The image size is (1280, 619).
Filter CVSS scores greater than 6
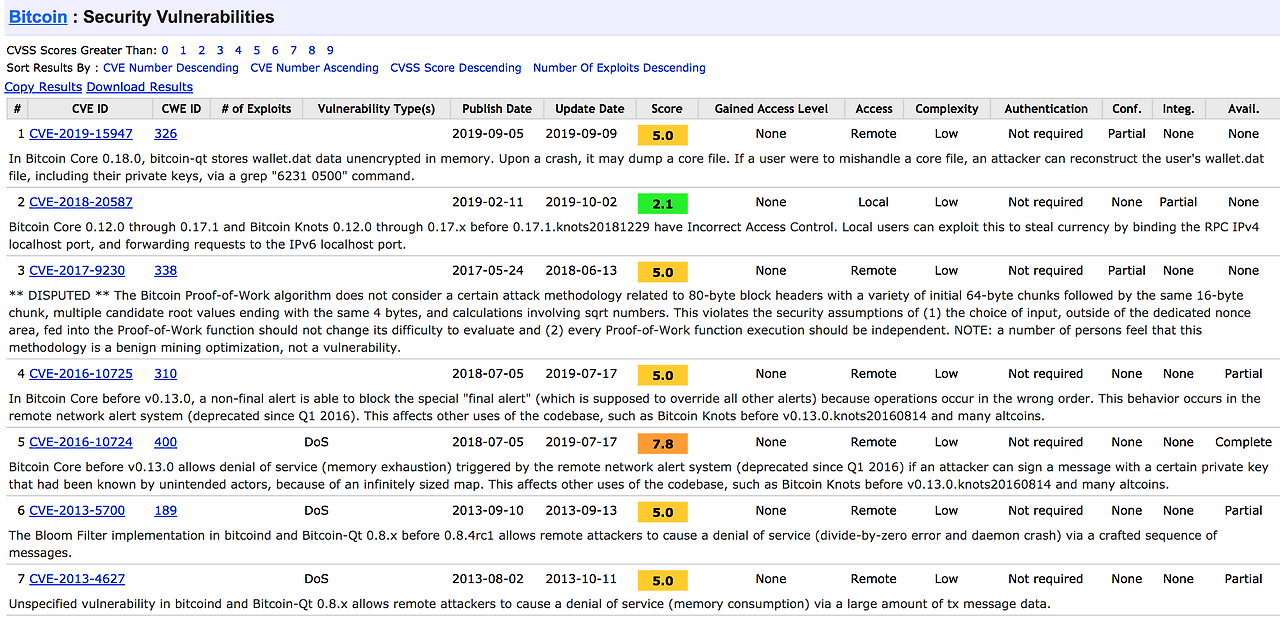(x=275, y=50)
